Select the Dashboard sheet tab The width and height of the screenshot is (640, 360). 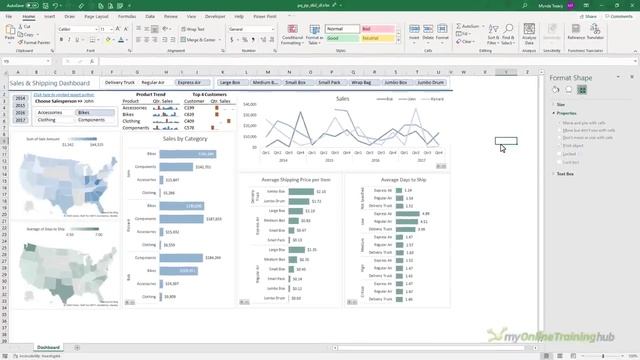[x=48, y=347]
